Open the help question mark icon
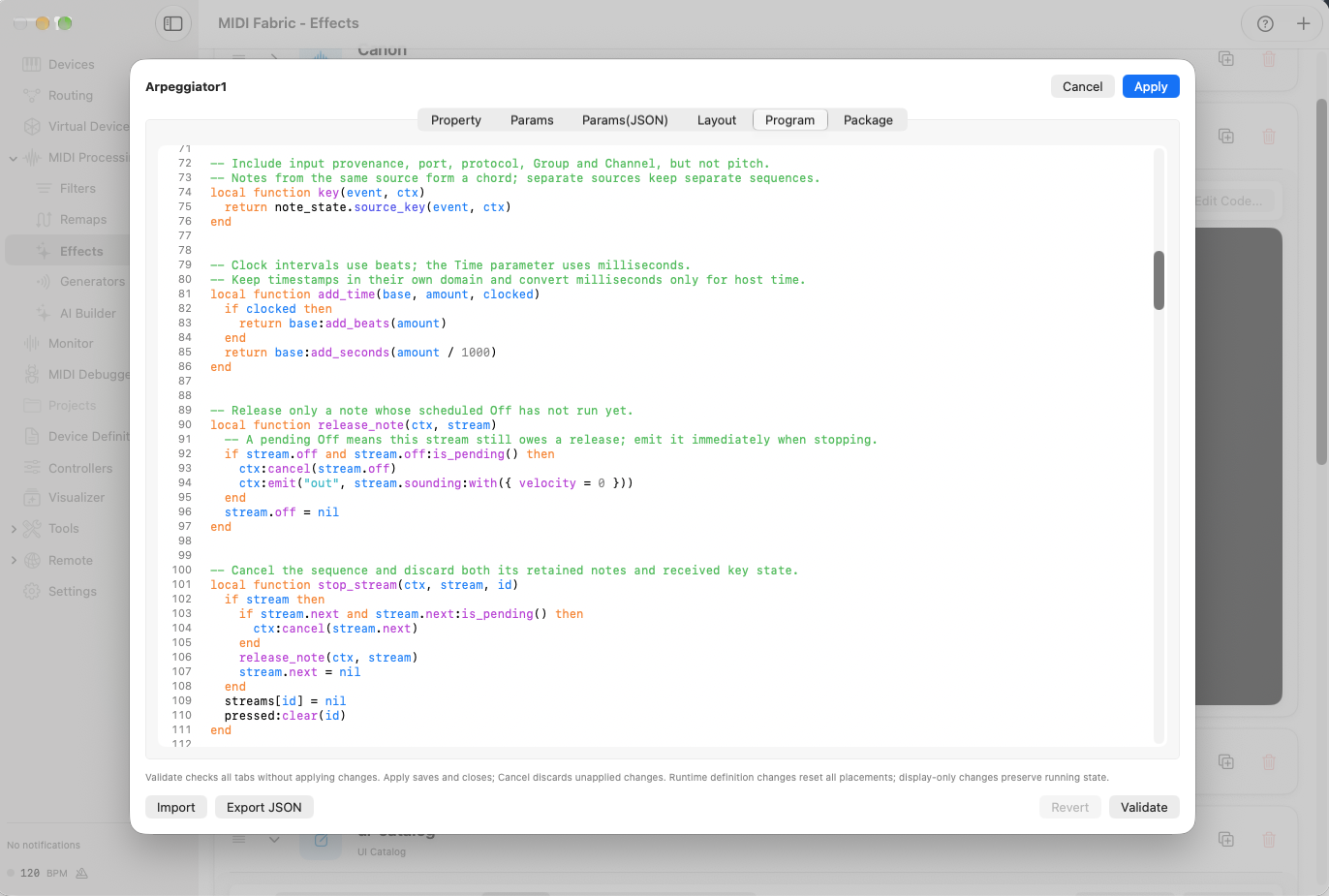Image resolution: width=1329 pixels, height=896 pixels. pos(1265,23)
